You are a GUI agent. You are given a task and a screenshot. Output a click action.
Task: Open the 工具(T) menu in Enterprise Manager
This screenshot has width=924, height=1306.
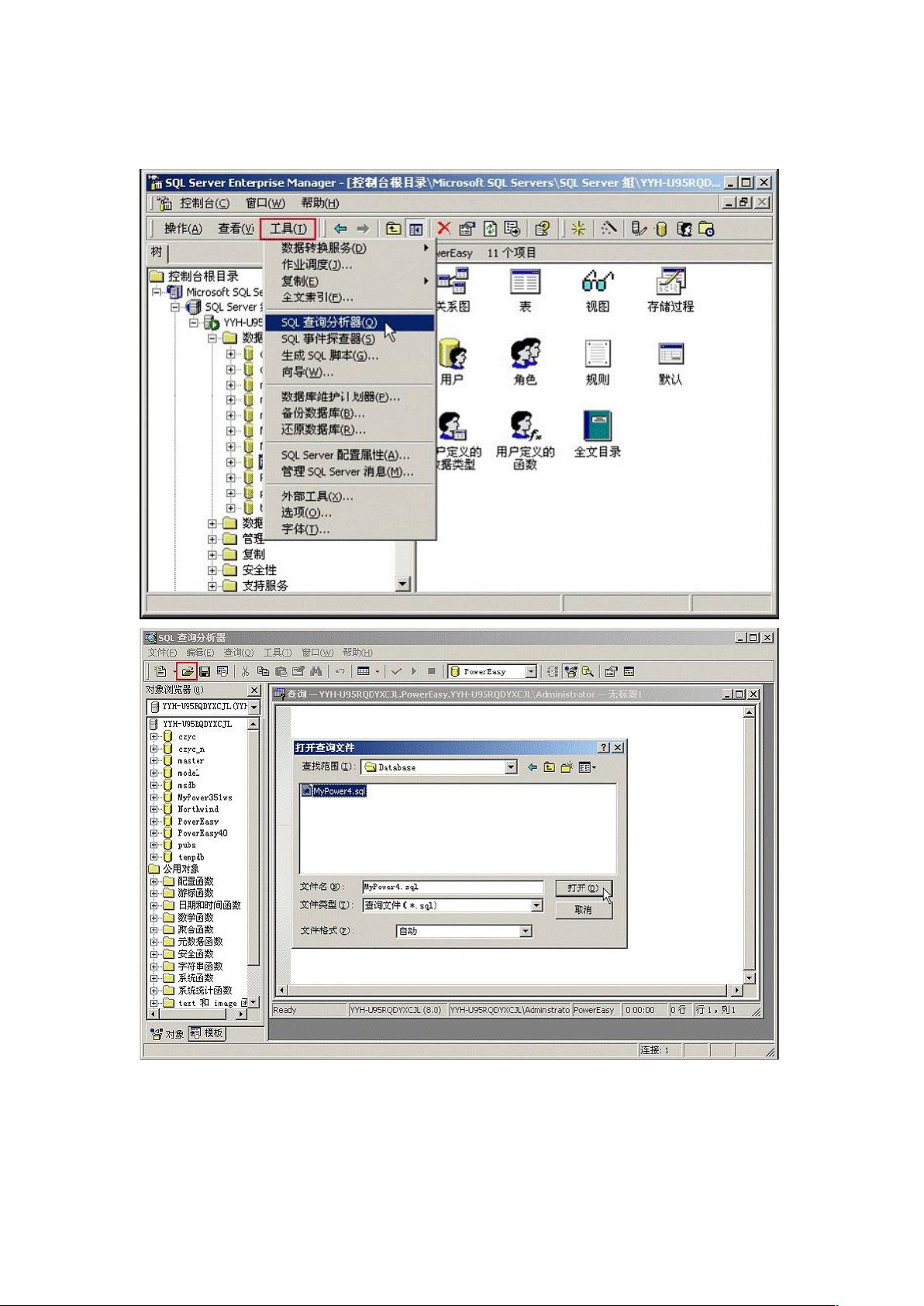(288, 229)
